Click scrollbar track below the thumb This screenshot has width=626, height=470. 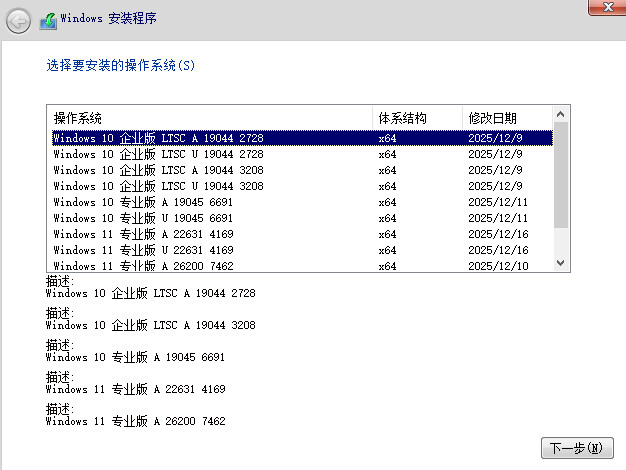coord(560,244)
